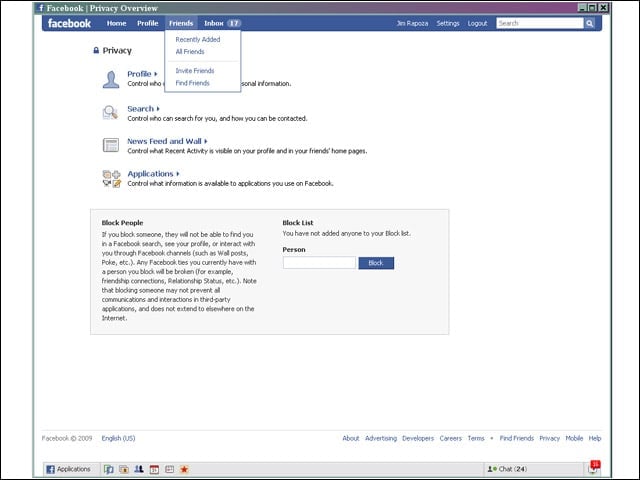Change language via English (US) link
Viewport: 640px width, 480px height.
pyautogui.click(x=118, y=438)
